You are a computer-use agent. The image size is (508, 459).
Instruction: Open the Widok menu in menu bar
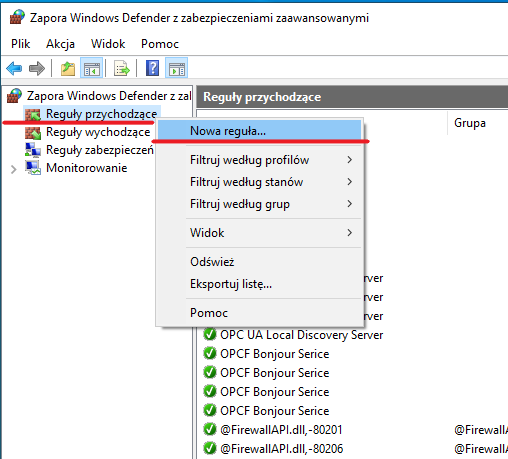point(108,44)
